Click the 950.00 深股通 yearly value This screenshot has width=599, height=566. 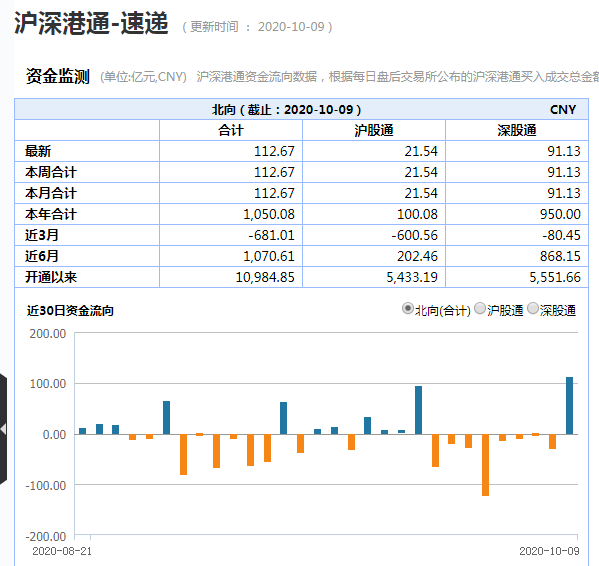point(560,214)
